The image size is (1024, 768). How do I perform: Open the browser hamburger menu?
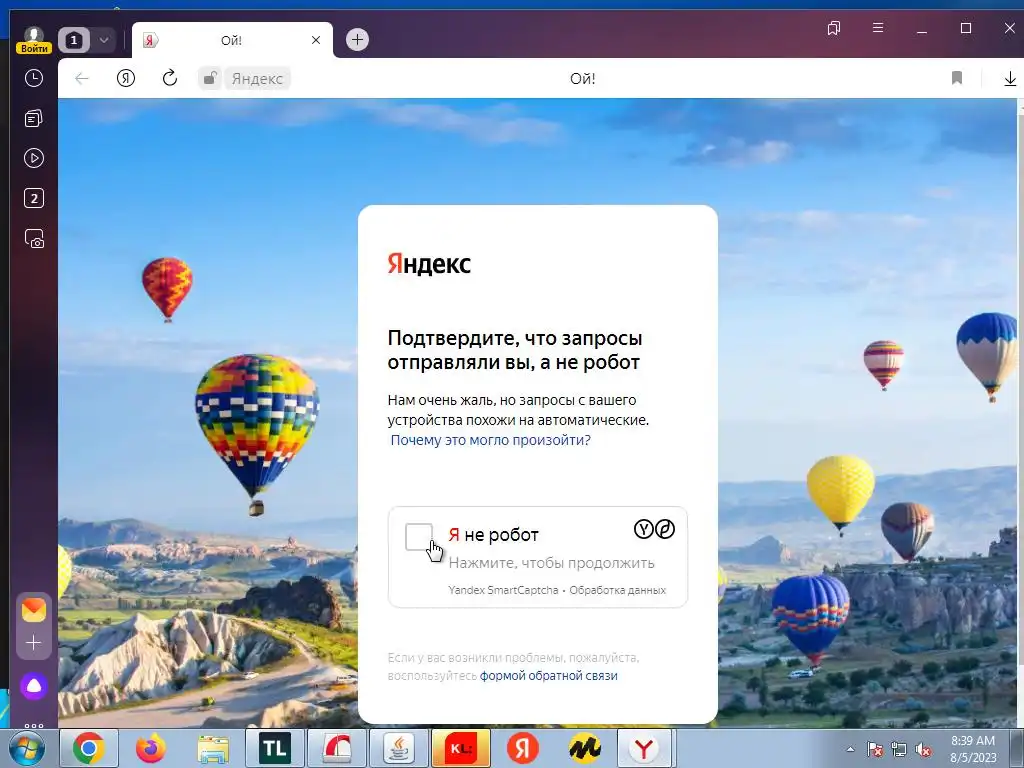(x=878, y=28)
